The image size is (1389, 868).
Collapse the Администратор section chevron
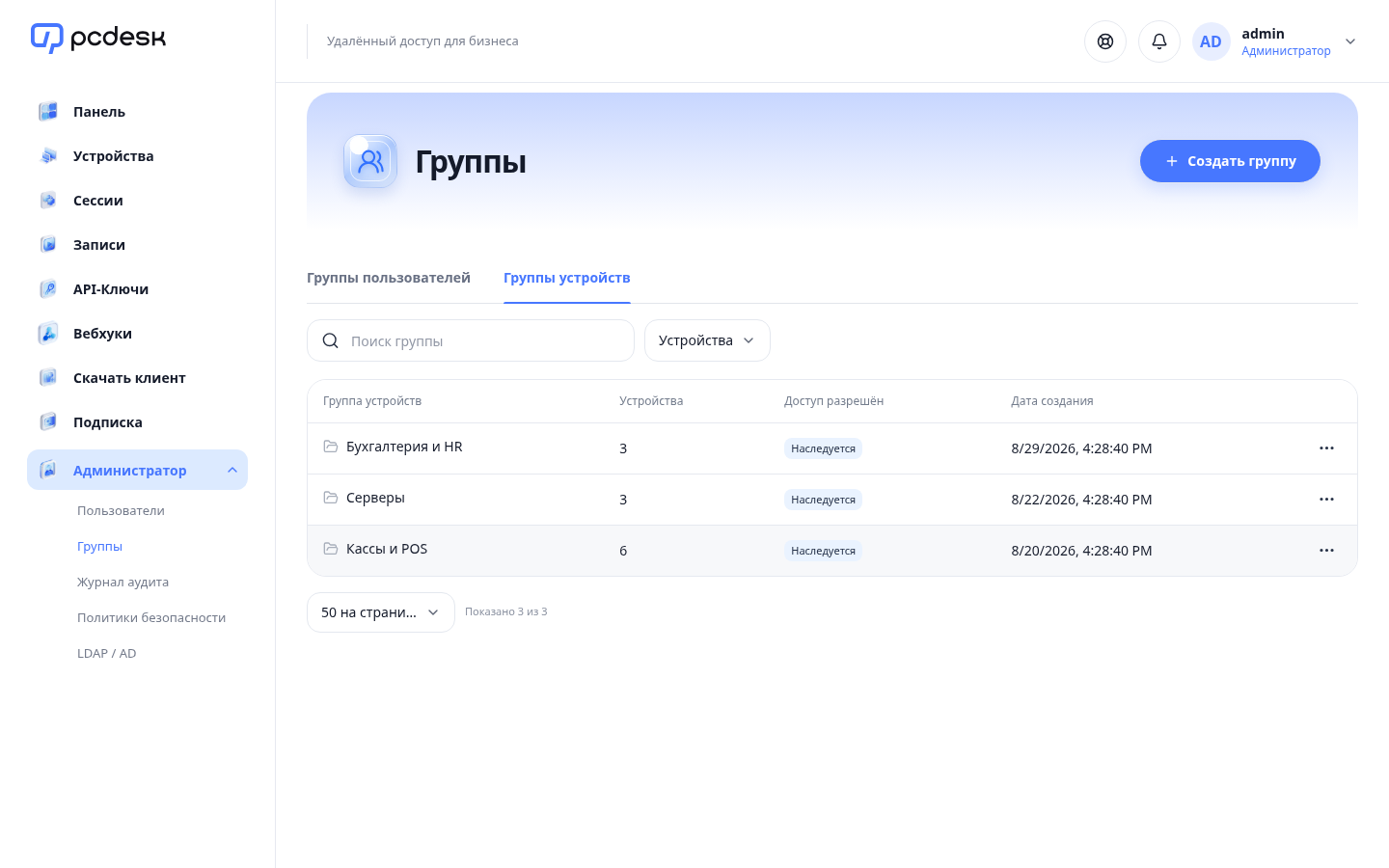click(x=232, y=471)
